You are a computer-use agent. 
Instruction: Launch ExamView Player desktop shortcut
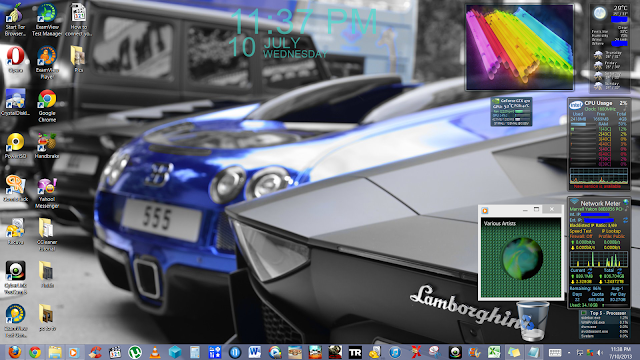(47, 62)
